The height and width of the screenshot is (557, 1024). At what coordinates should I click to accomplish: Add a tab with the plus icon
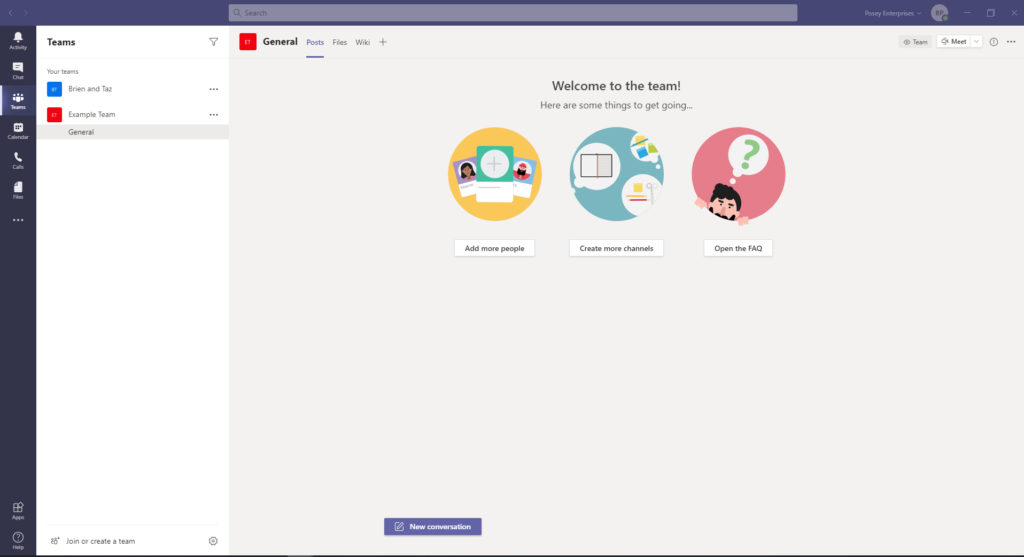383,42
